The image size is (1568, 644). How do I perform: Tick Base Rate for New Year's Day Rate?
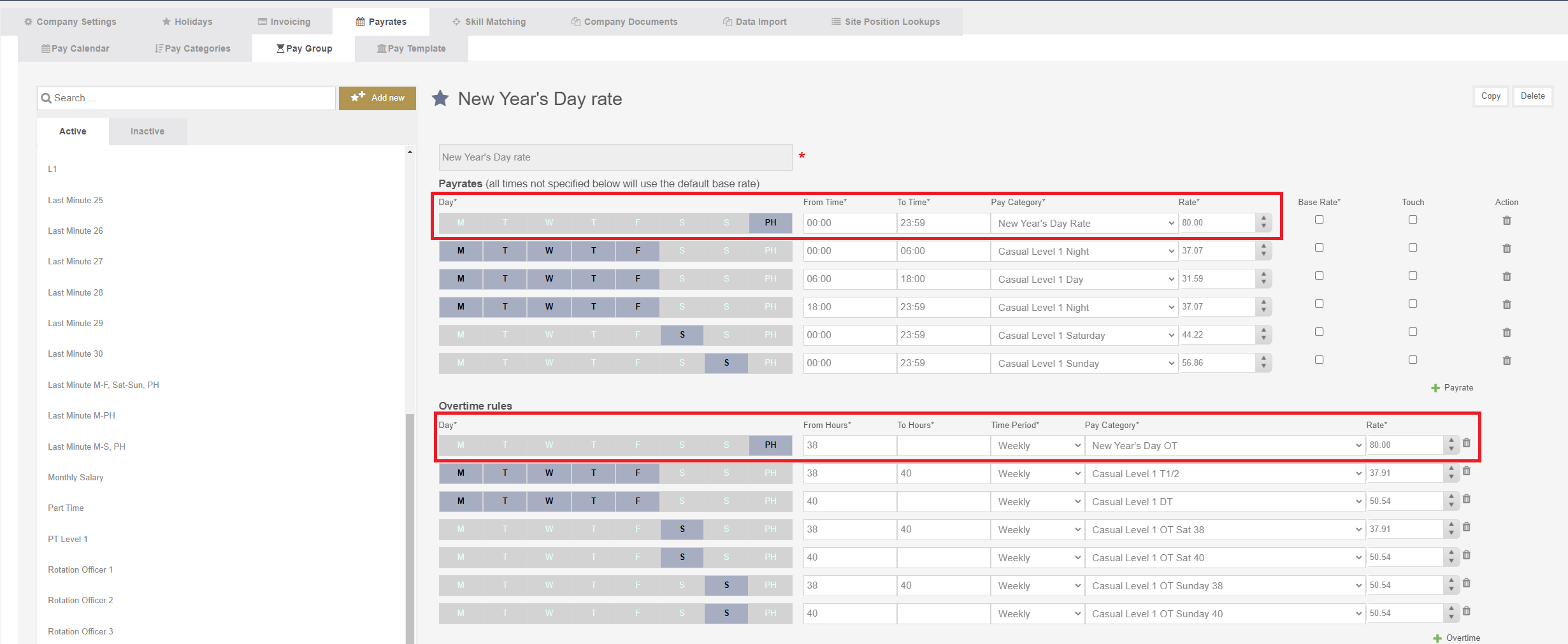1319,220
